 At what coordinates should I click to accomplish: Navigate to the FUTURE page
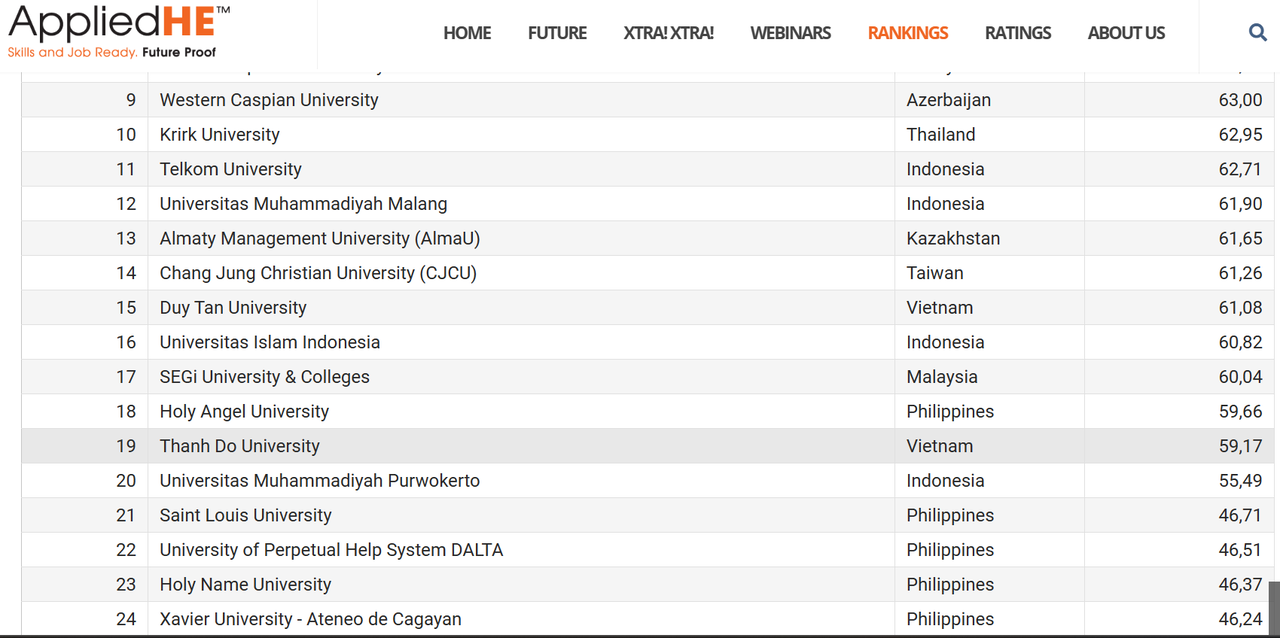[557, 32]
